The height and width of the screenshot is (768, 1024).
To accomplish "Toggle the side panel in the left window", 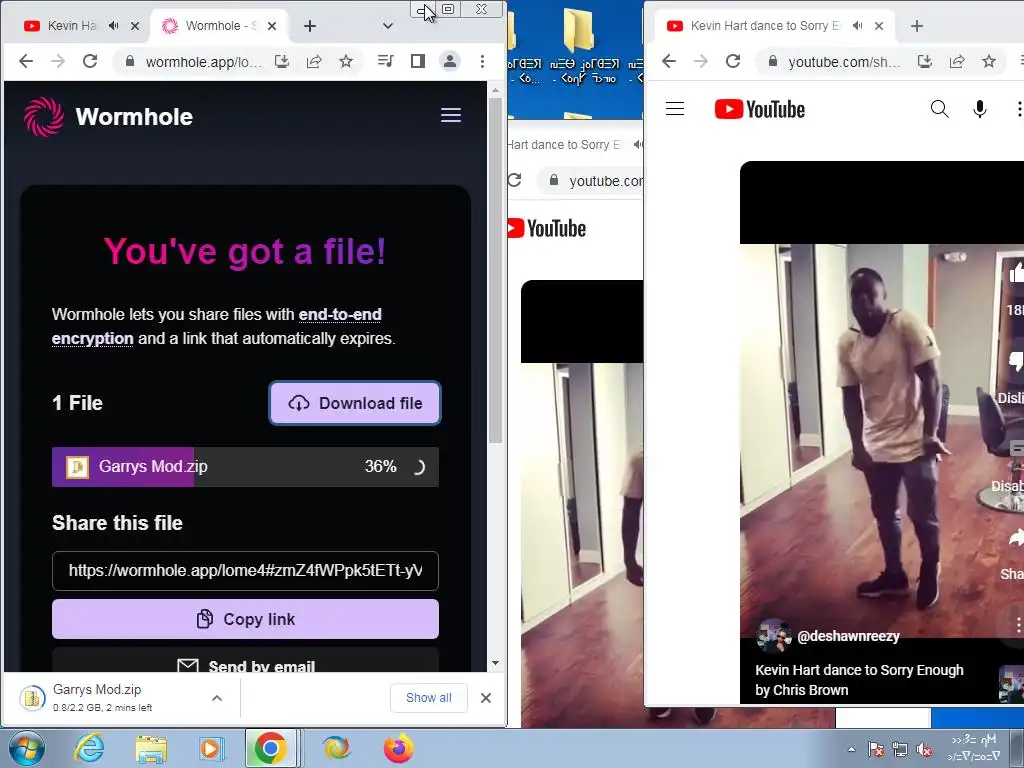I will tap(418, 61).
